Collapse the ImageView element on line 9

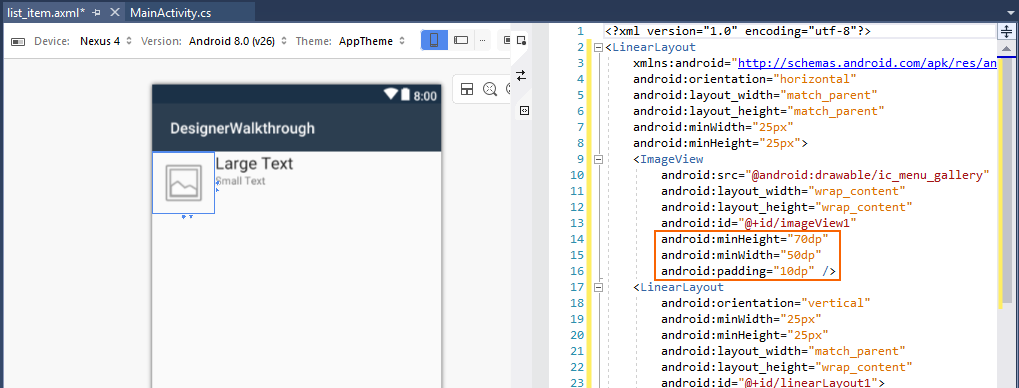[598, 159]
